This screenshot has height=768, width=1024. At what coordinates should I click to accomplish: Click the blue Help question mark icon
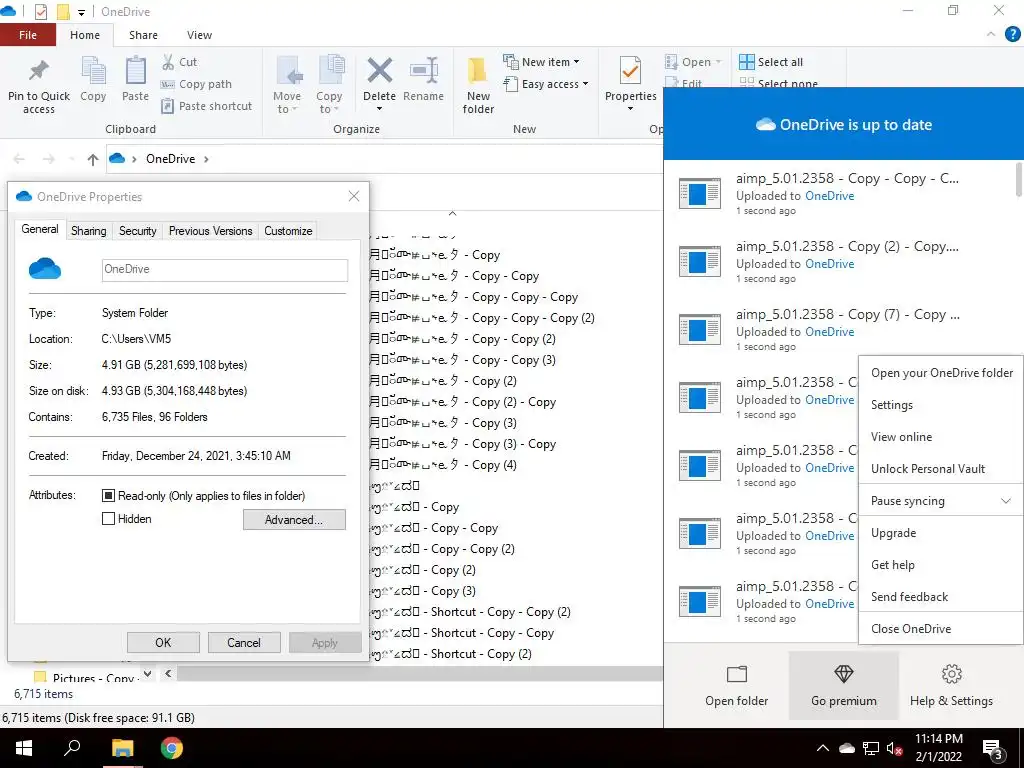click(1012, 35)
